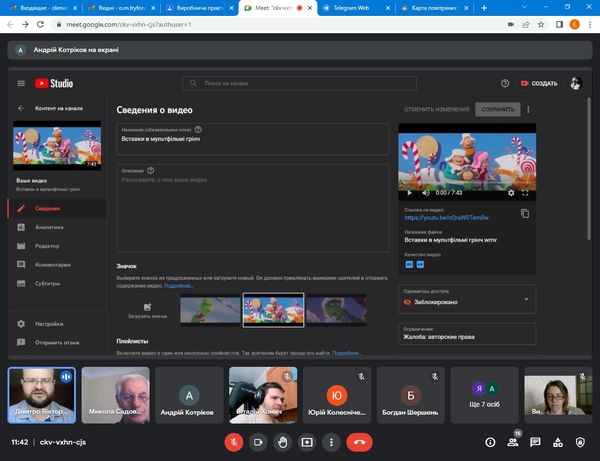Open Субтитры in the sidebar
Viewport: 600px width, 461px height.
tap(57, 283)
